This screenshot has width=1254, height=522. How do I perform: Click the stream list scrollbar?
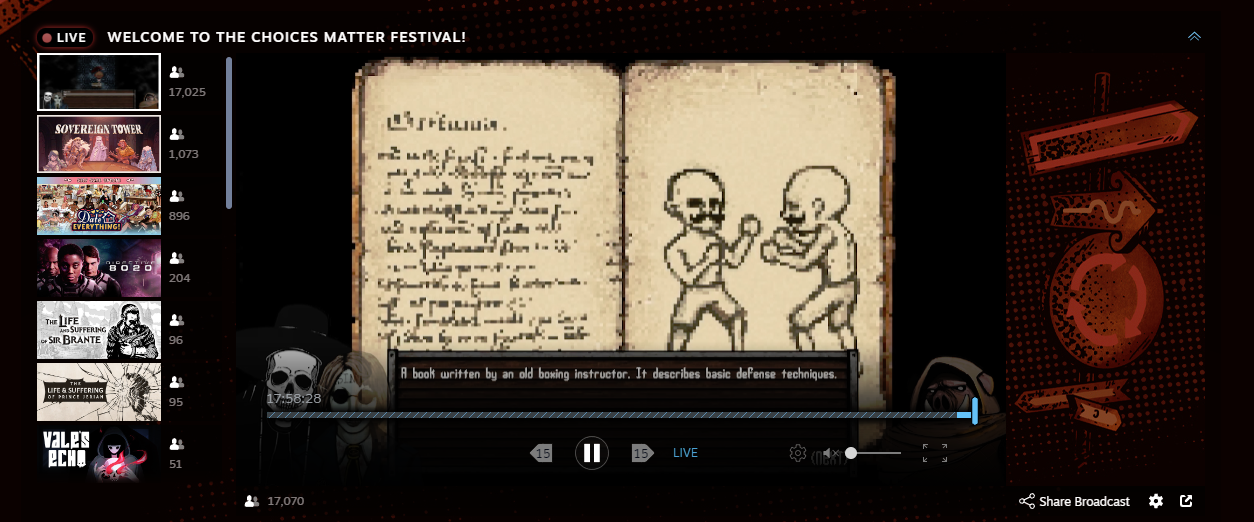[229, 132]
